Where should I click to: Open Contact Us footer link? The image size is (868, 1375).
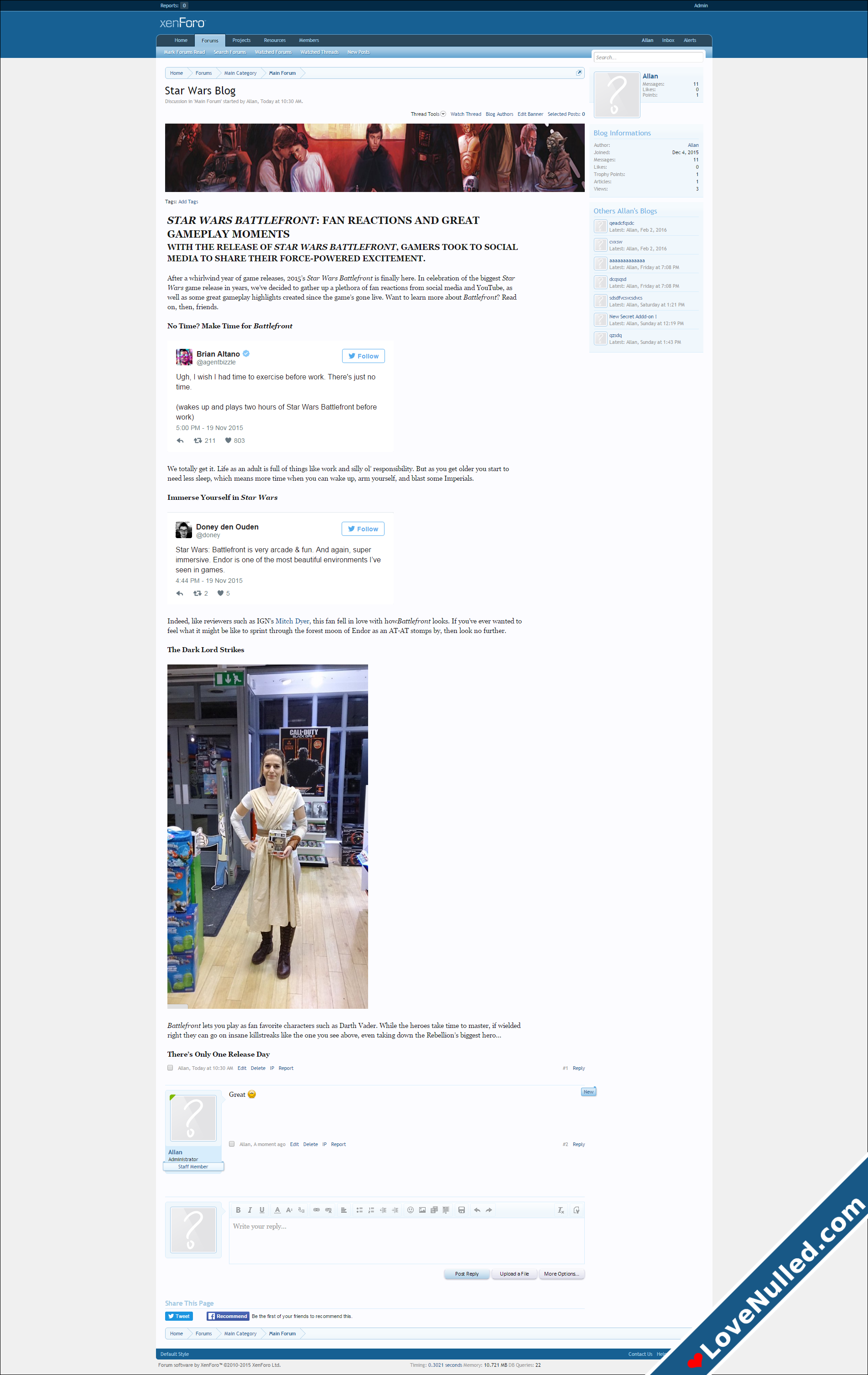tap(640, 1354)
